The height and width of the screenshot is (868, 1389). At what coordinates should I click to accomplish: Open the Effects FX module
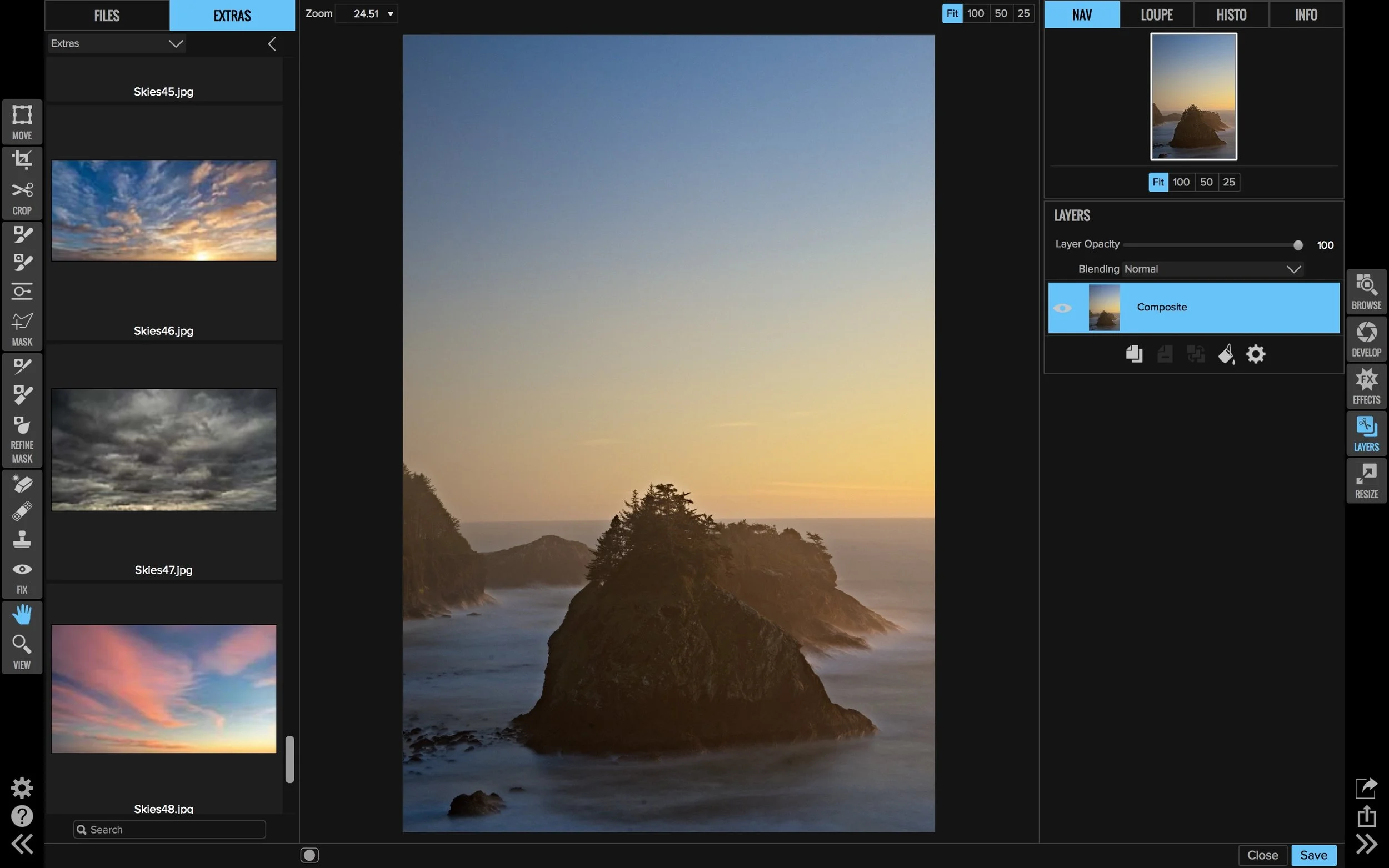1366,386
